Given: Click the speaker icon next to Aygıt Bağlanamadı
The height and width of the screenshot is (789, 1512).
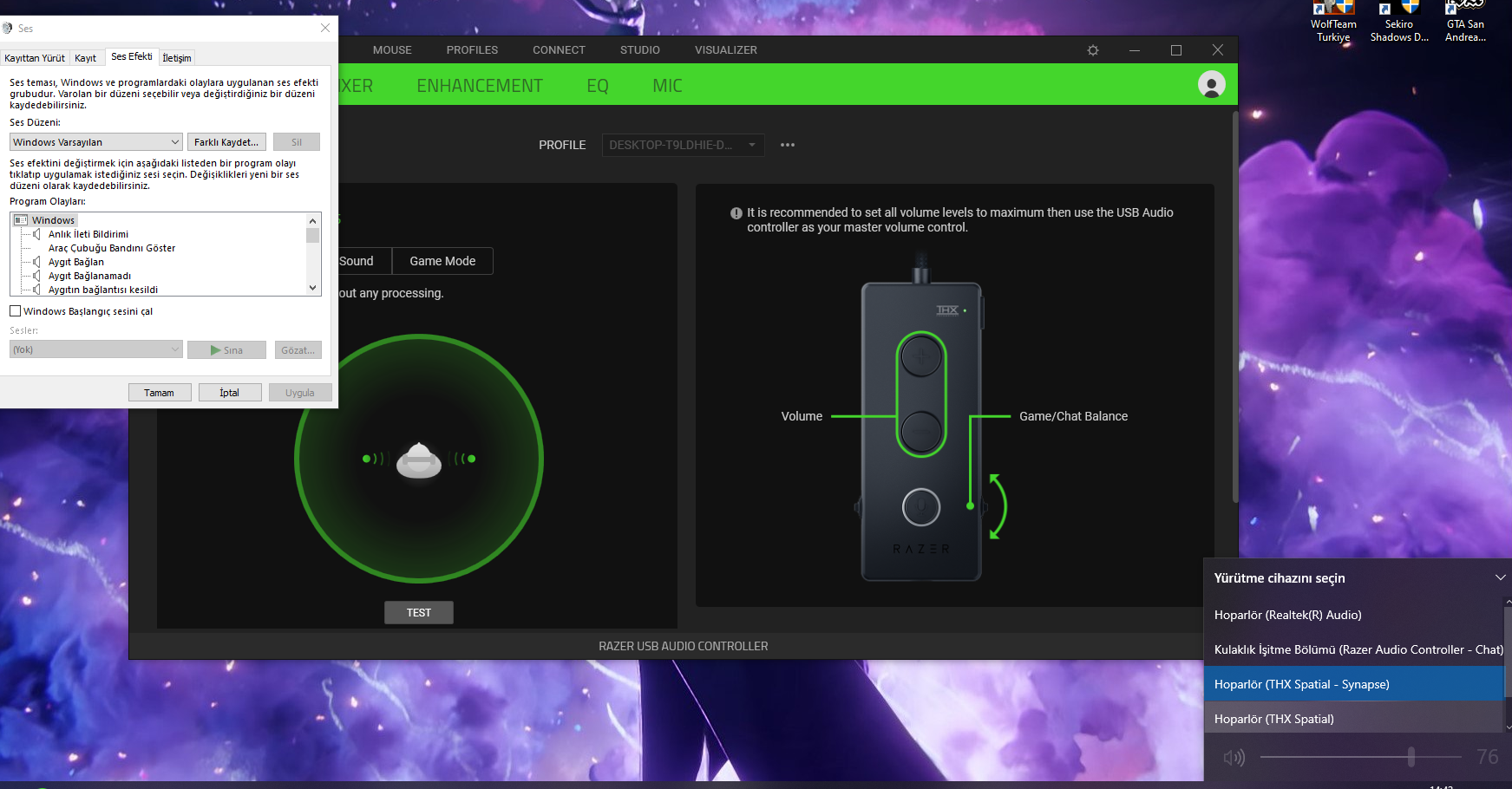Looking at the screenshot, I should coord(36,276).
